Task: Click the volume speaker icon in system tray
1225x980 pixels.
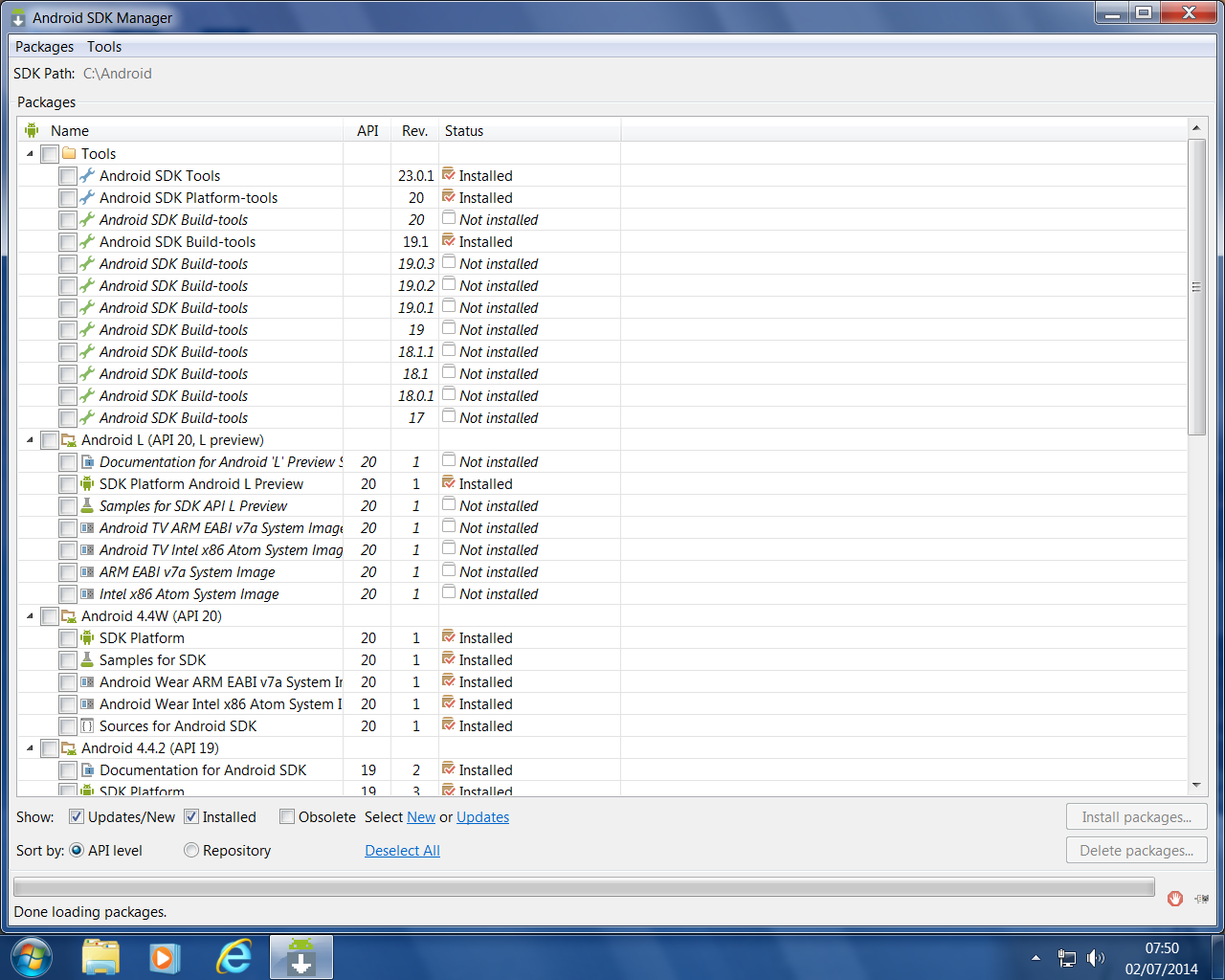Action: tap(1096, 958)
